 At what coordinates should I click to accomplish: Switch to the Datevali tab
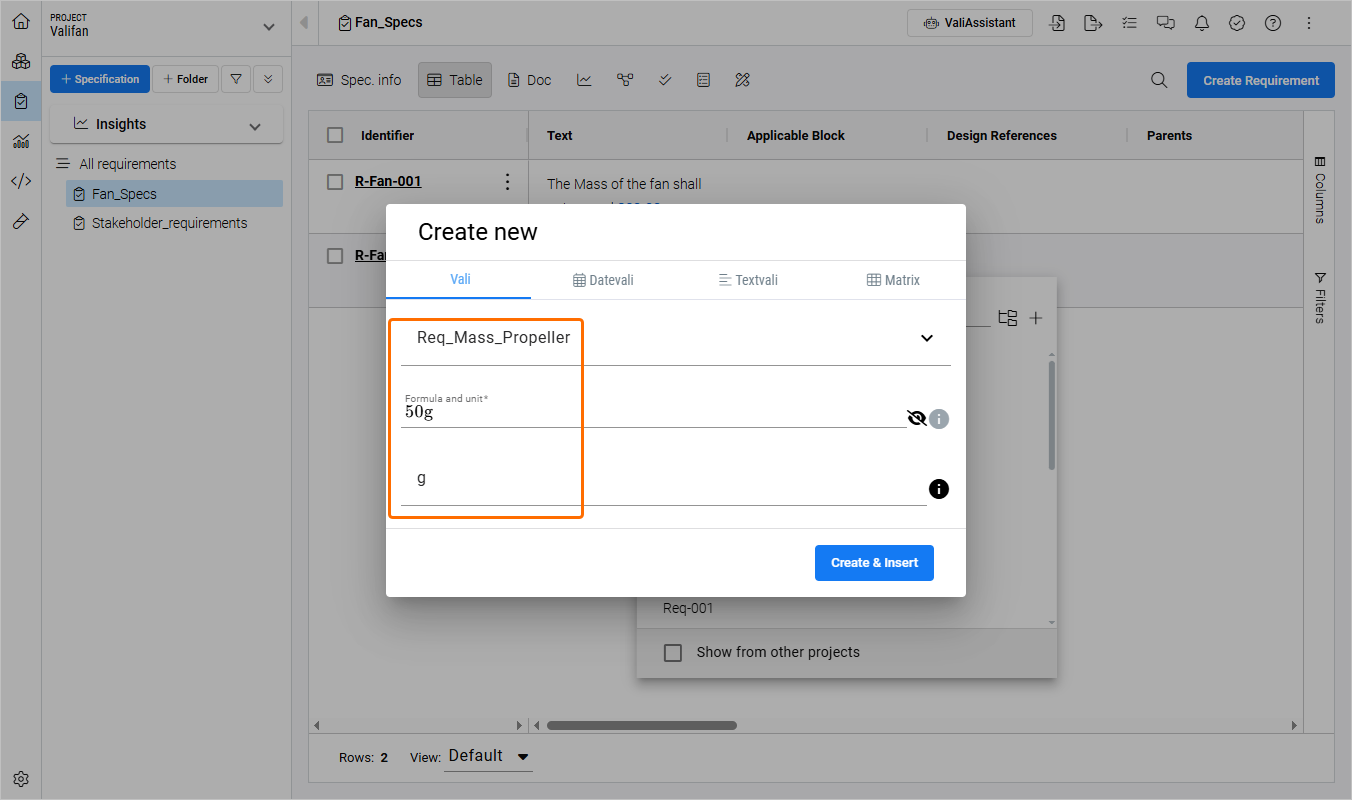603,280
